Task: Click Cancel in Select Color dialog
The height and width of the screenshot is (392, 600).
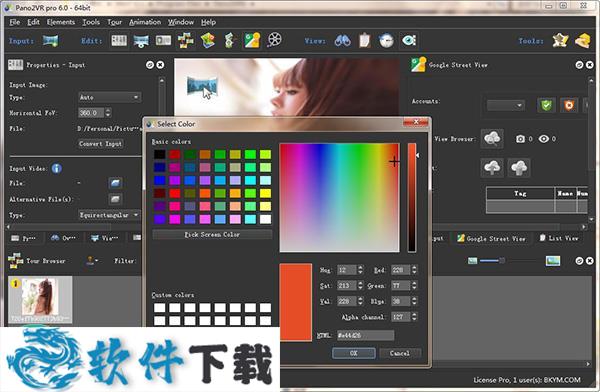Action: coord(400,353)
